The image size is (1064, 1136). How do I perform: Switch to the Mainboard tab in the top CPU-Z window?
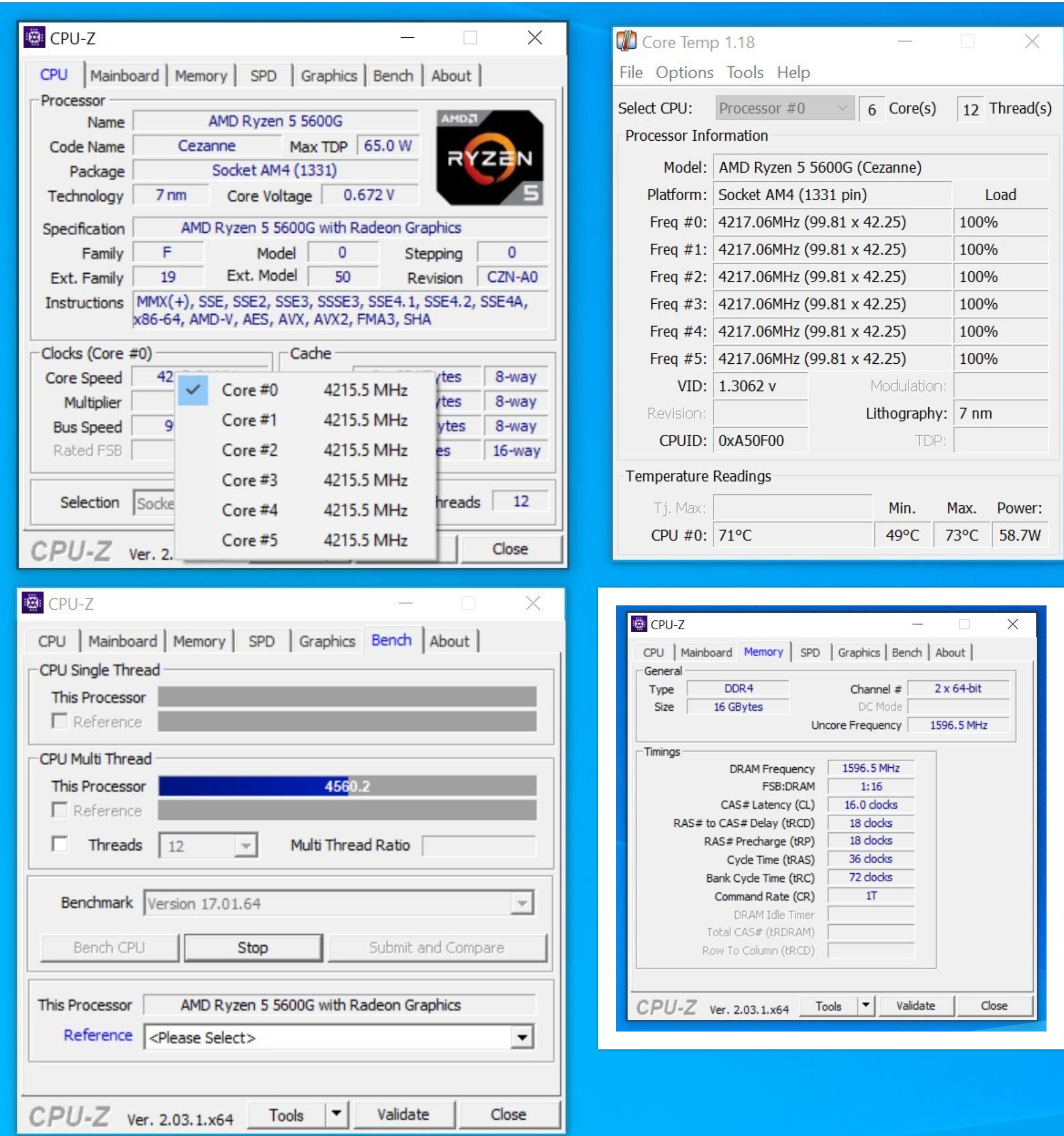[x=125, y=75]
